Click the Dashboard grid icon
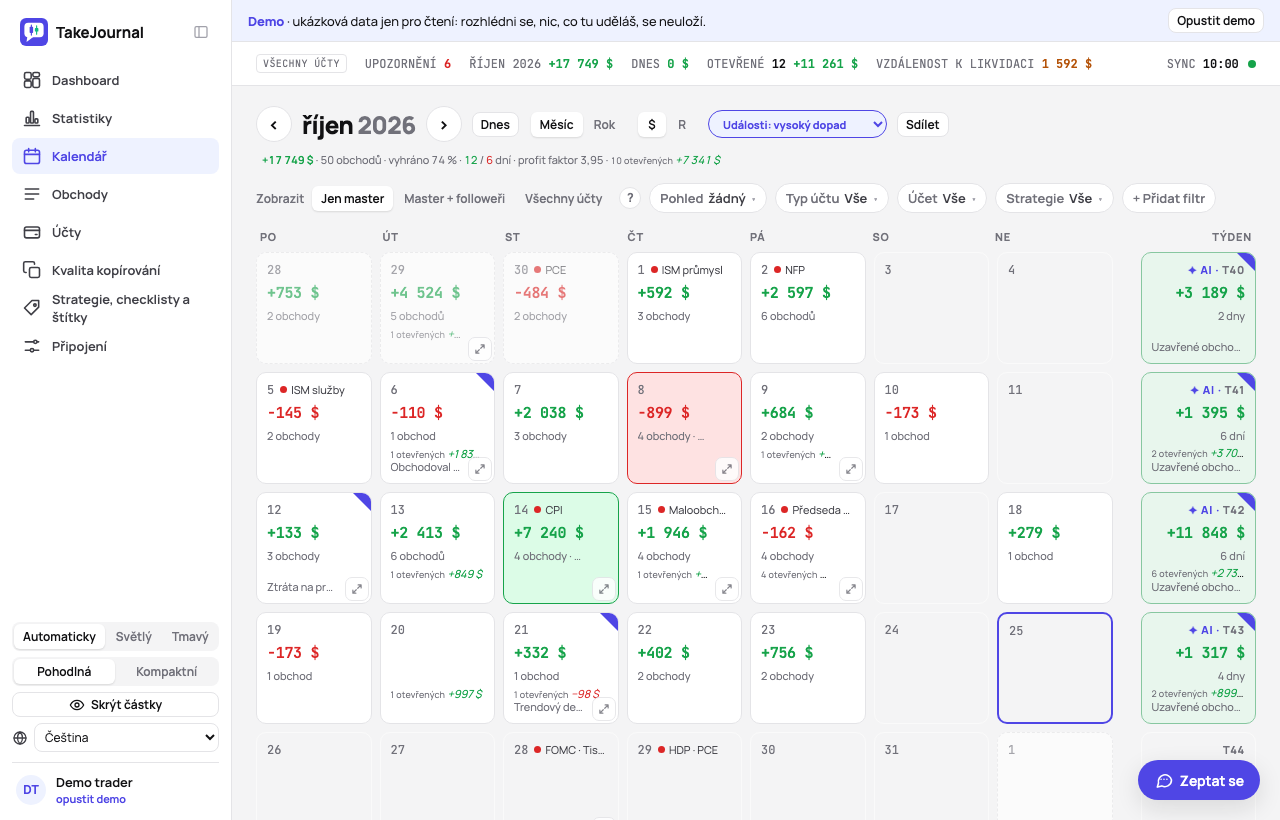1280x820 pixels. coord(32,80)
